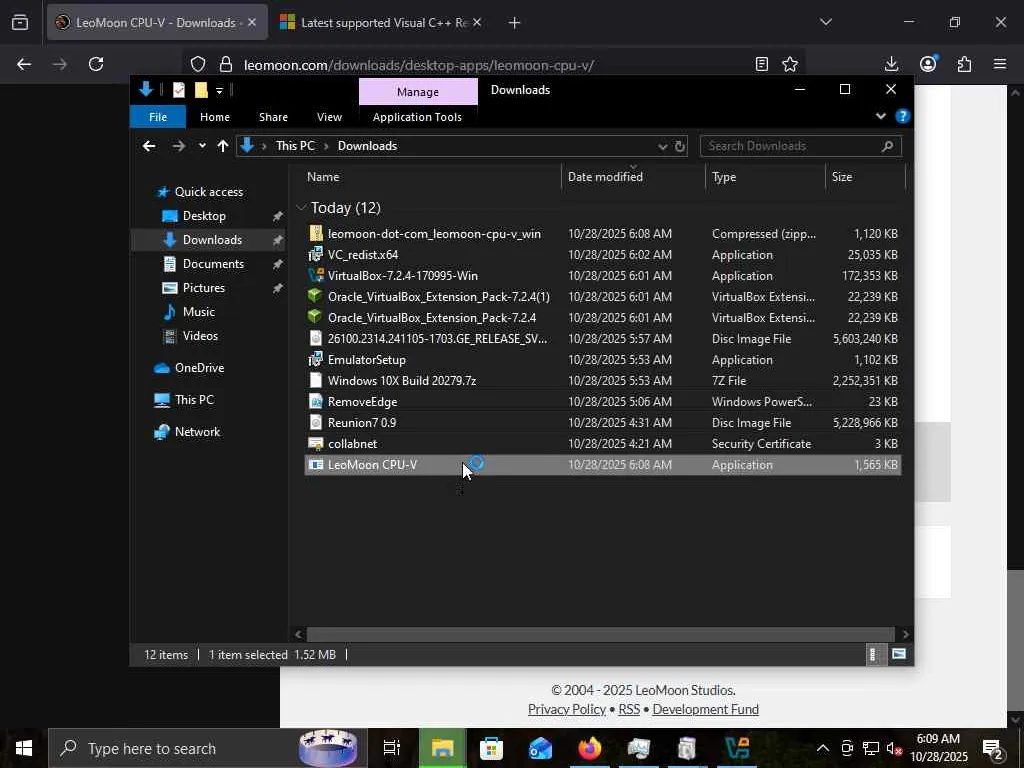This screenshot has height=768, width=1024.
Task: Open the address bar history dropdown
Action: point(663,146)
